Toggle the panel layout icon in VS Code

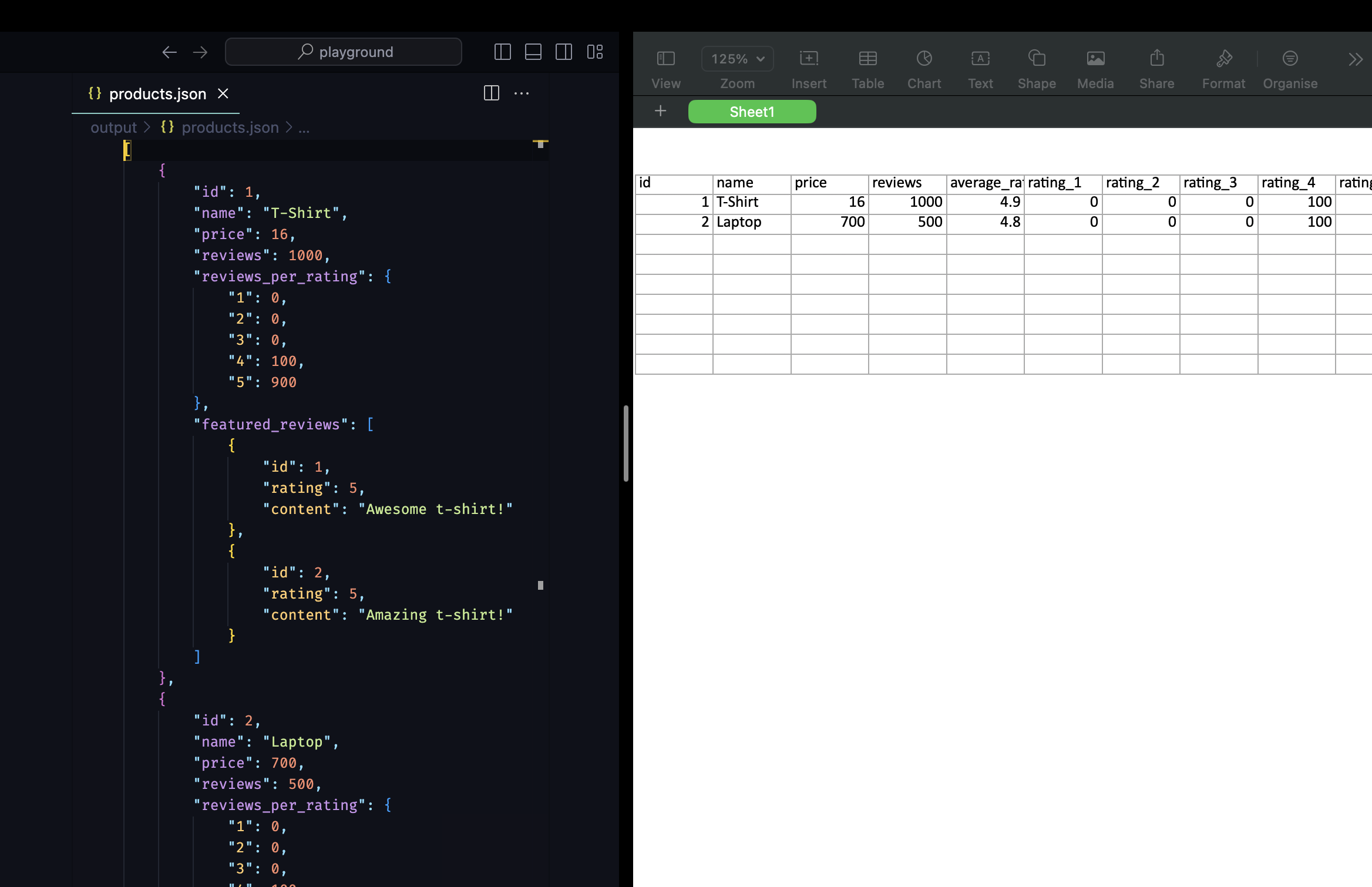(x=534, y=51)
